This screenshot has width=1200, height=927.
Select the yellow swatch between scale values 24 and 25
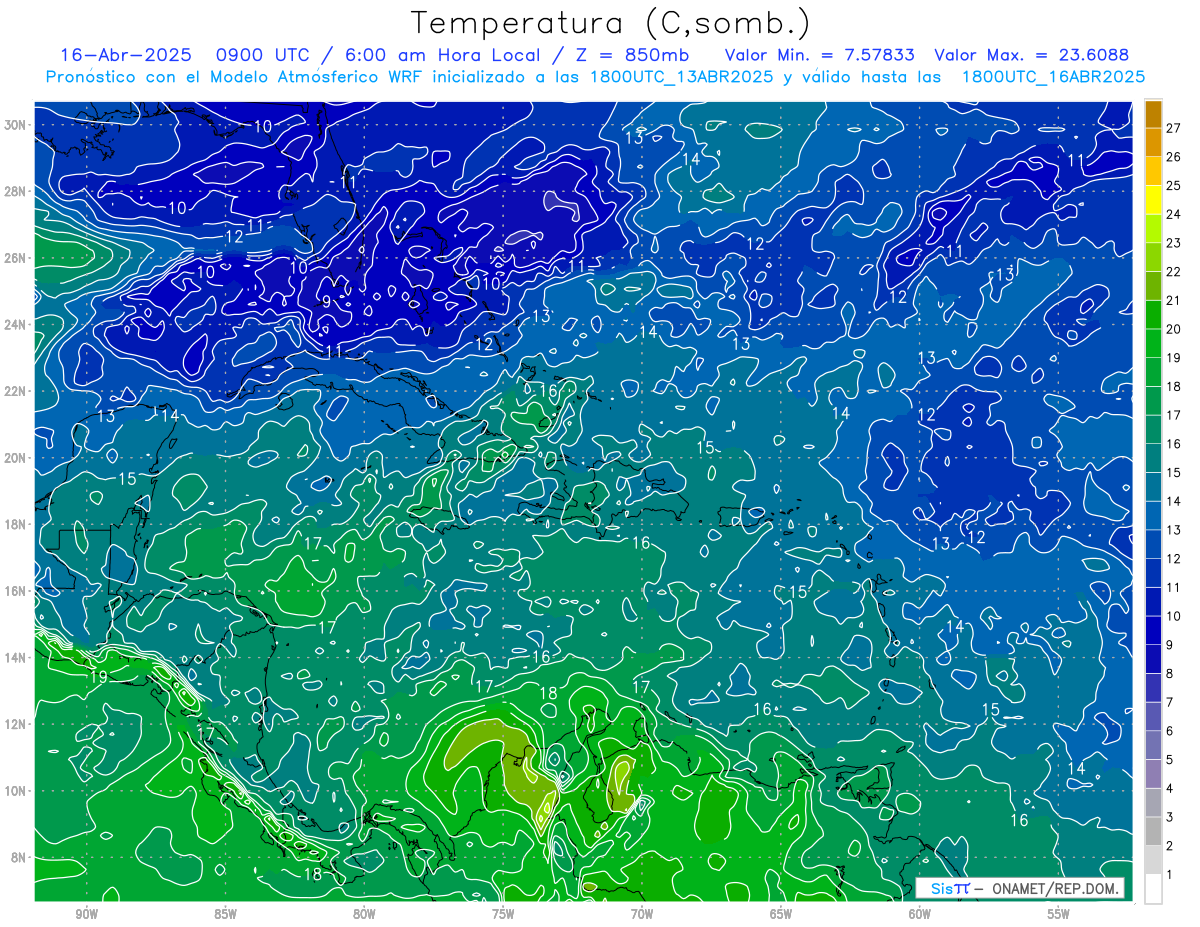pos(1153,200)
